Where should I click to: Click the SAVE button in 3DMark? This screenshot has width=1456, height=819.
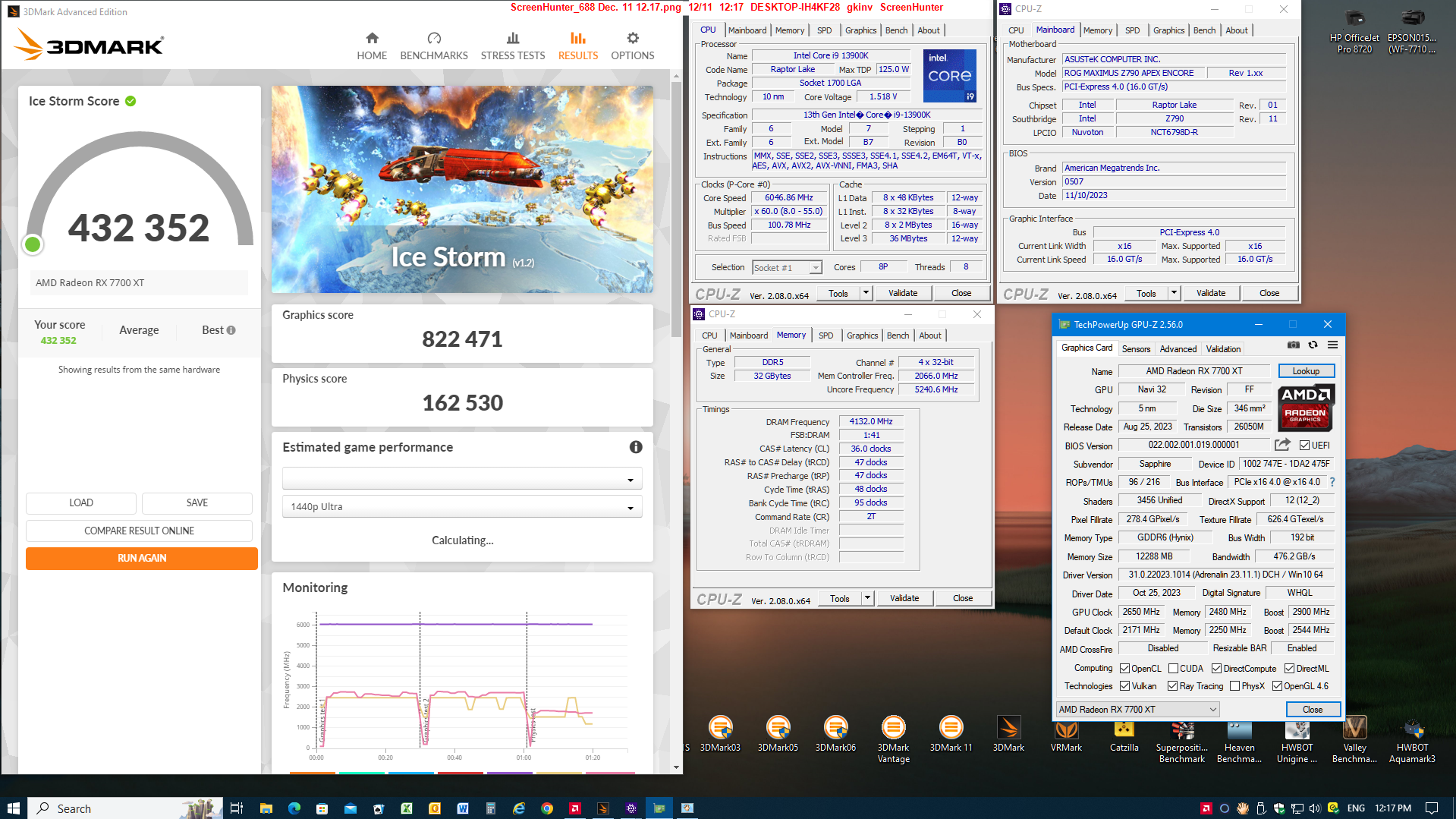(x=197, y=502)
